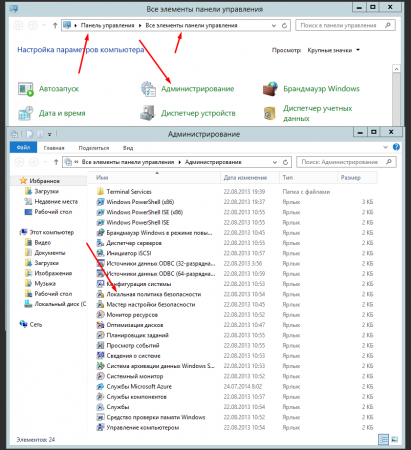This screenshot has height=450, width=411.
Task: Click the Windows PowerShell (x86) shortcut icon
Action: tap(100, 202)
